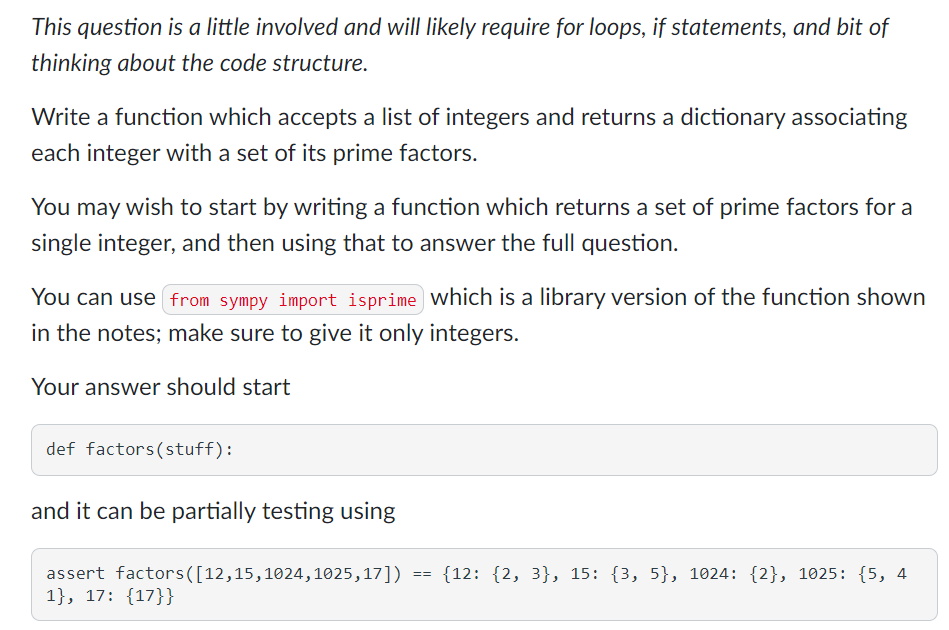Click the italic intro sentence about for loops
The image size is (949, 630).
coord(459,27)
